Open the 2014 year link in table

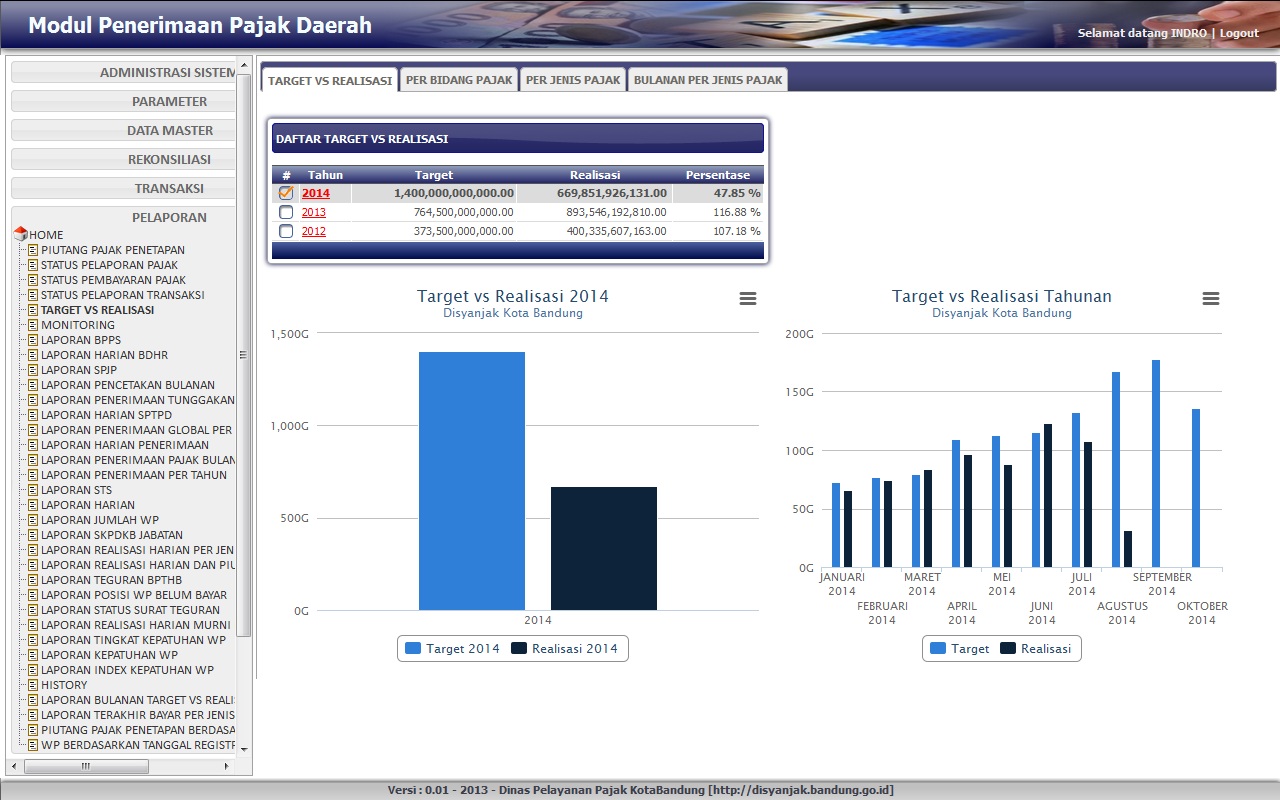tap(315, 193)
